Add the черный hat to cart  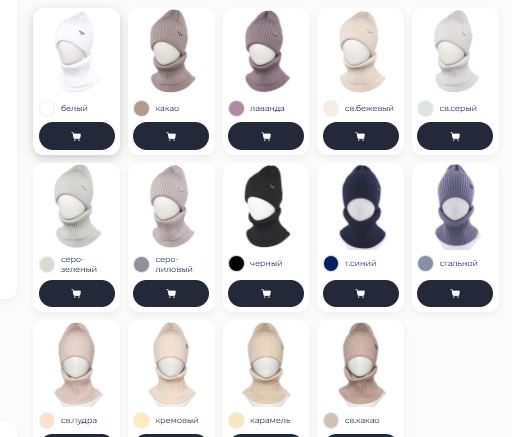[266, 293]
